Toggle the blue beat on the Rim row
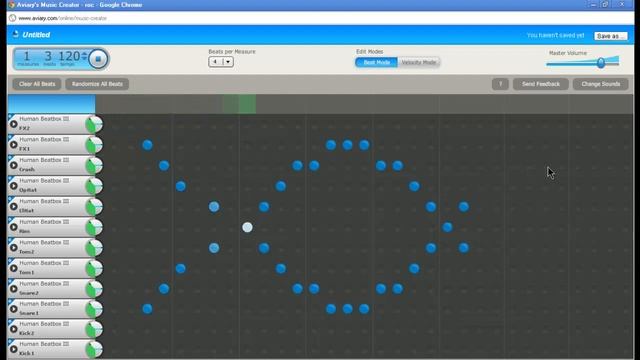This screenshot has width=640, height=360. coord(447,227)
